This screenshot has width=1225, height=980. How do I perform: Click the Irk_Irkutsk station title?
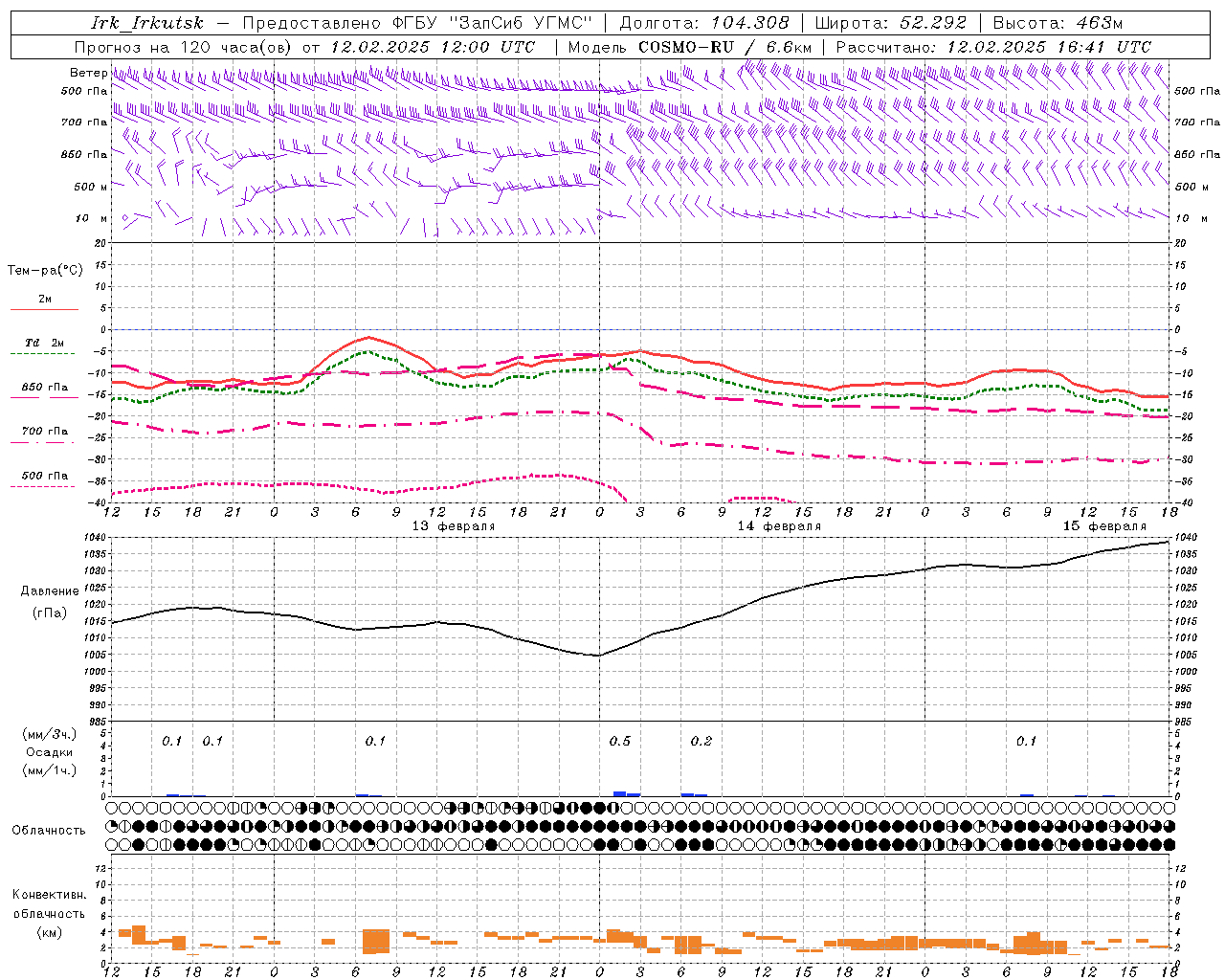click(x=147, y=23)
